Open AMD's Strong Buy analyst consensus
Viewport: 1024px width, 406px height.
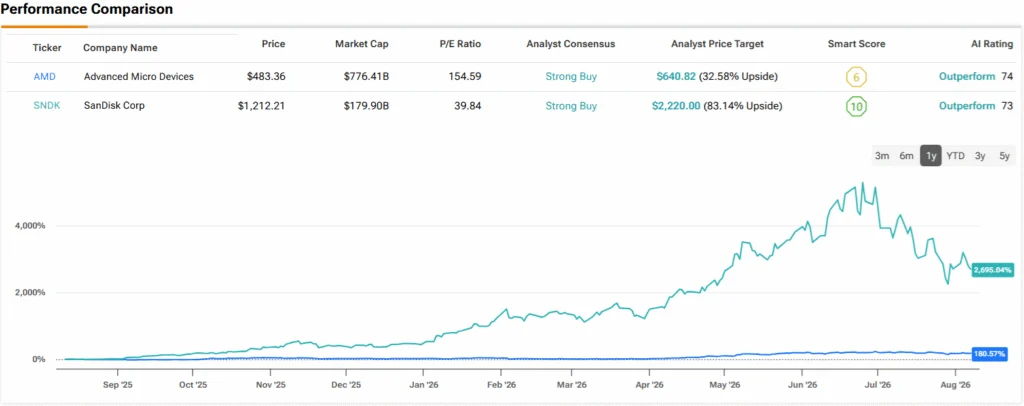pos(571,76)
